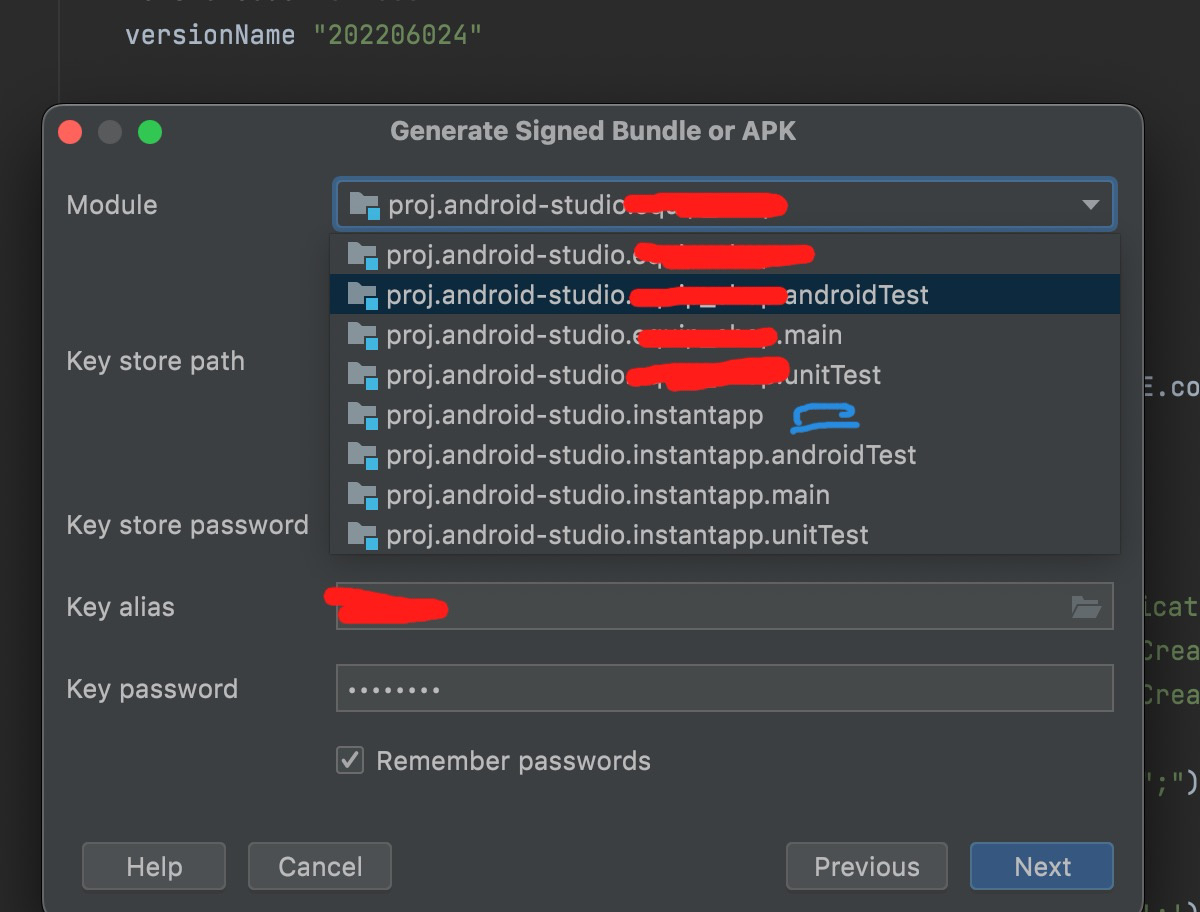This screenshot has width=1200, height=912.
Task: Close the dialog with the red button
Action: coord(70,132)
